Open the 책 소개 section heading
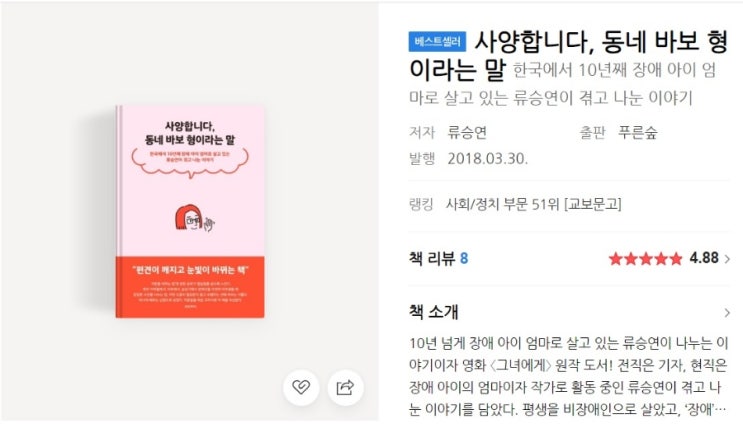The height and width of the screenshot is (424, 743). click(x=434, y=312)
